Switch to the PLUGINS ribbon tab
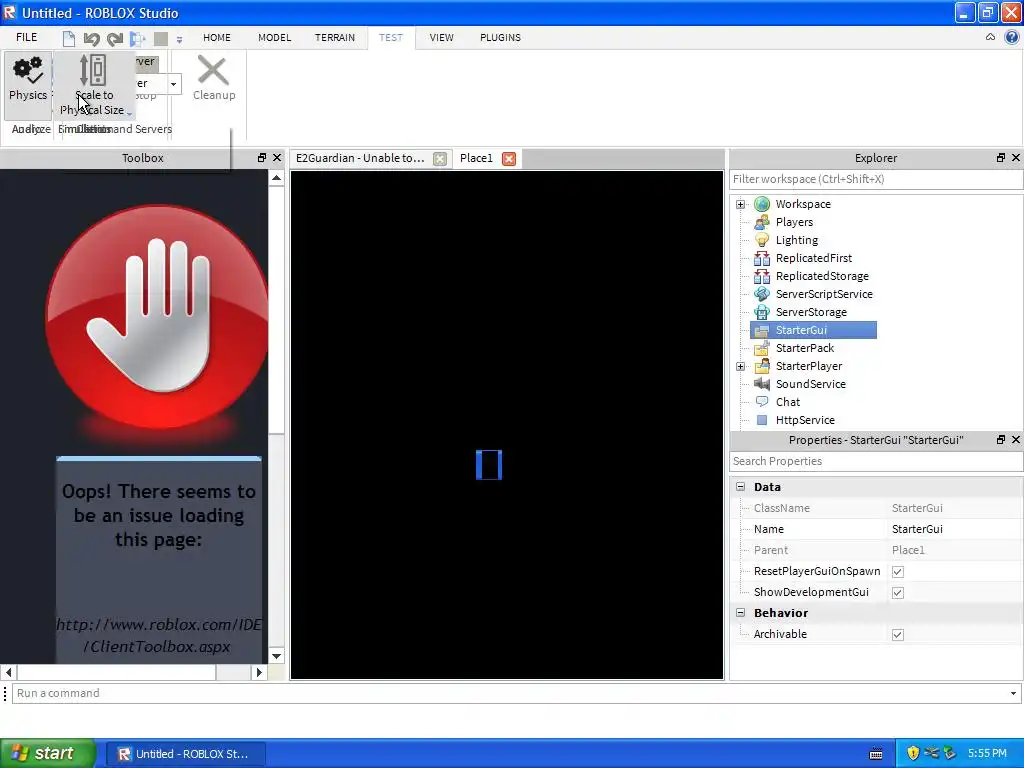The height and width of the screenshot is (768, 1024). (500, 37)
